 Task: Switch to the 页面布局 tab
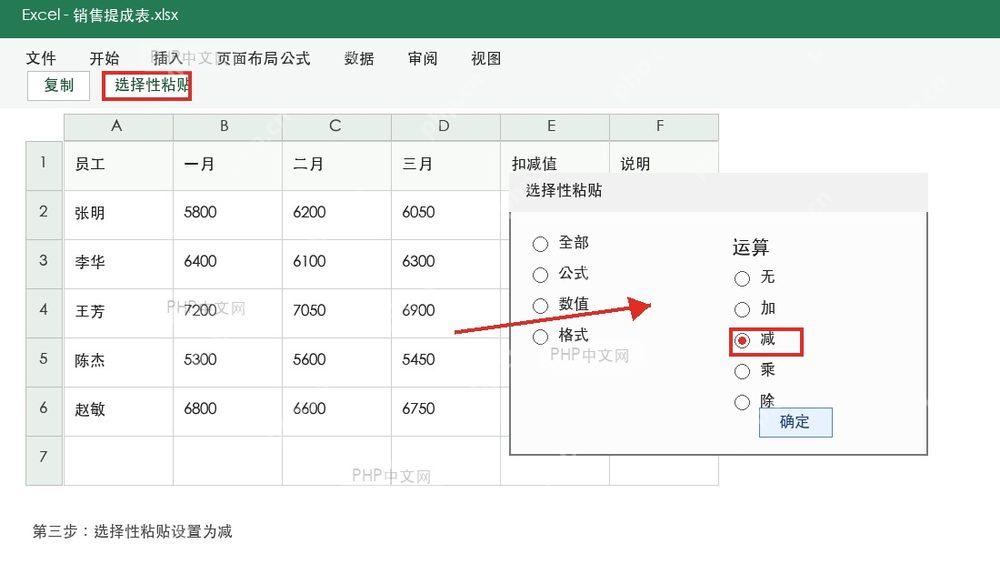click(247, 59)
